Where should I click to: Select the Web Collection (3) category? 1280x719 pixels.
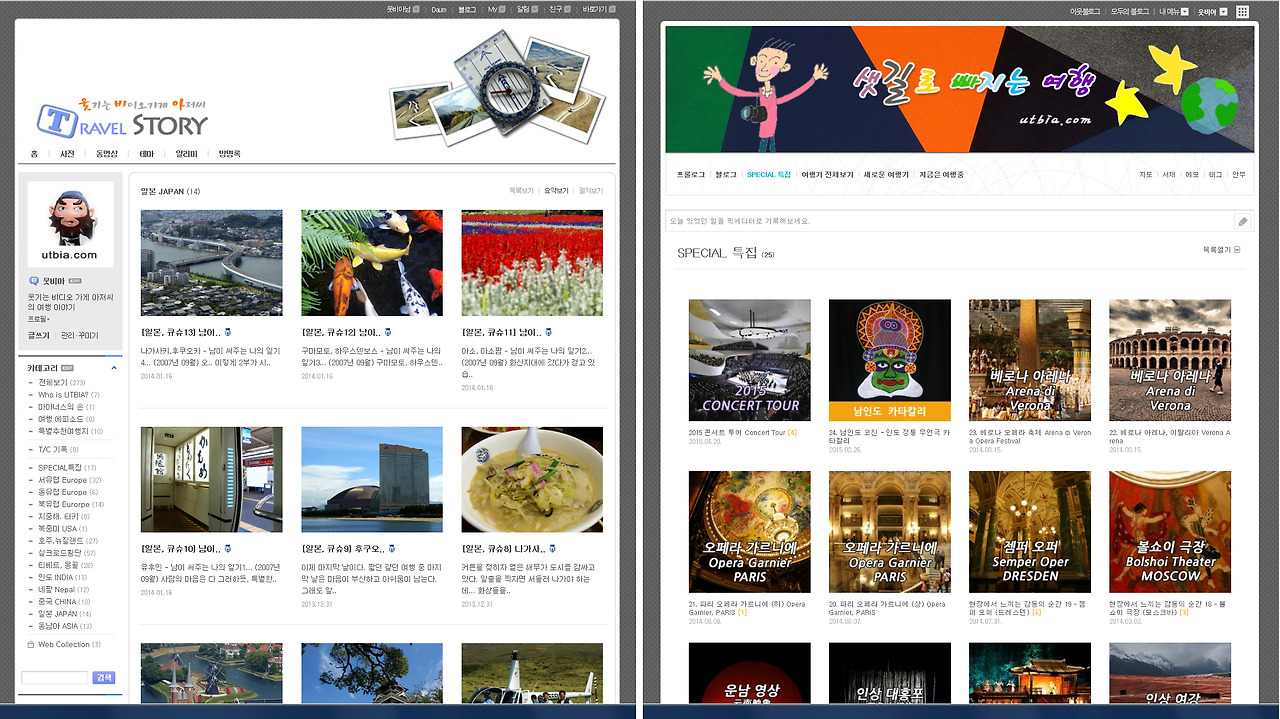(x=70, y=644)
